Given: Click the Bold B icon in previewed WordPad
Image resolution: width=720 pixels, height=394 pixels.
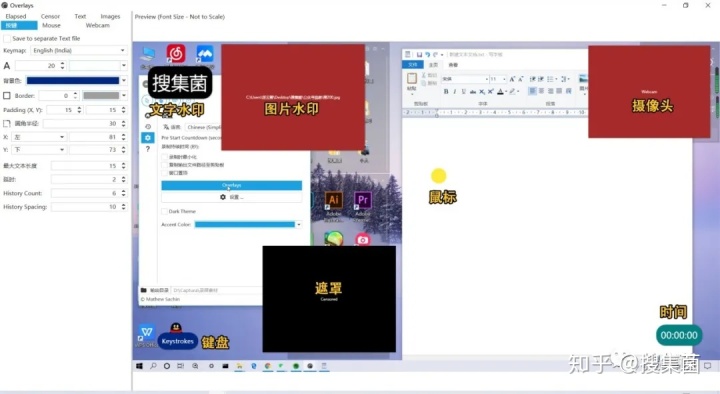Looking at the screenshot, I should tap(445, 91).
